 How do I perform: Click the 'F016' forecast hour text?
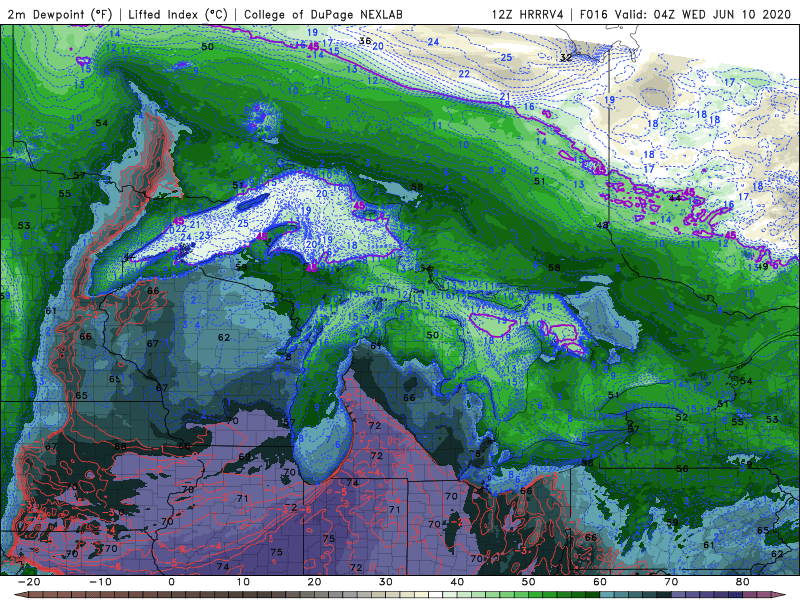click(594, 14)
